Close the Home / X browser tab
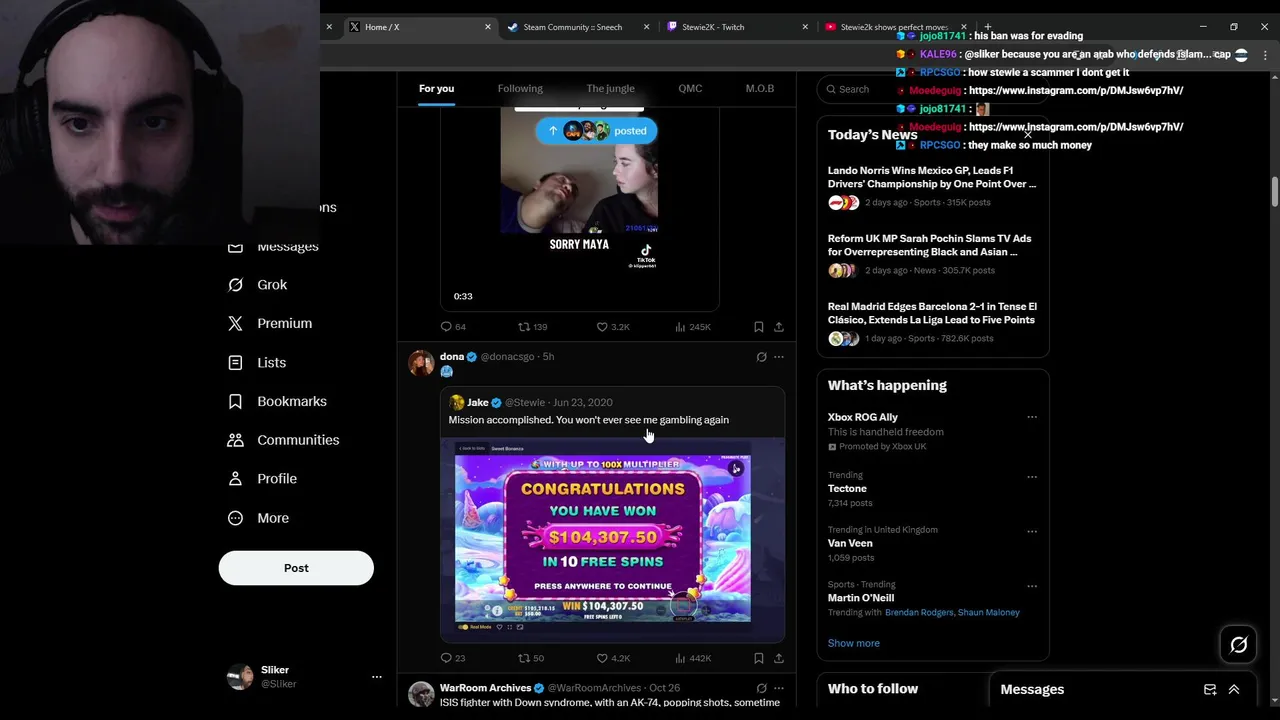 [488, 27]
